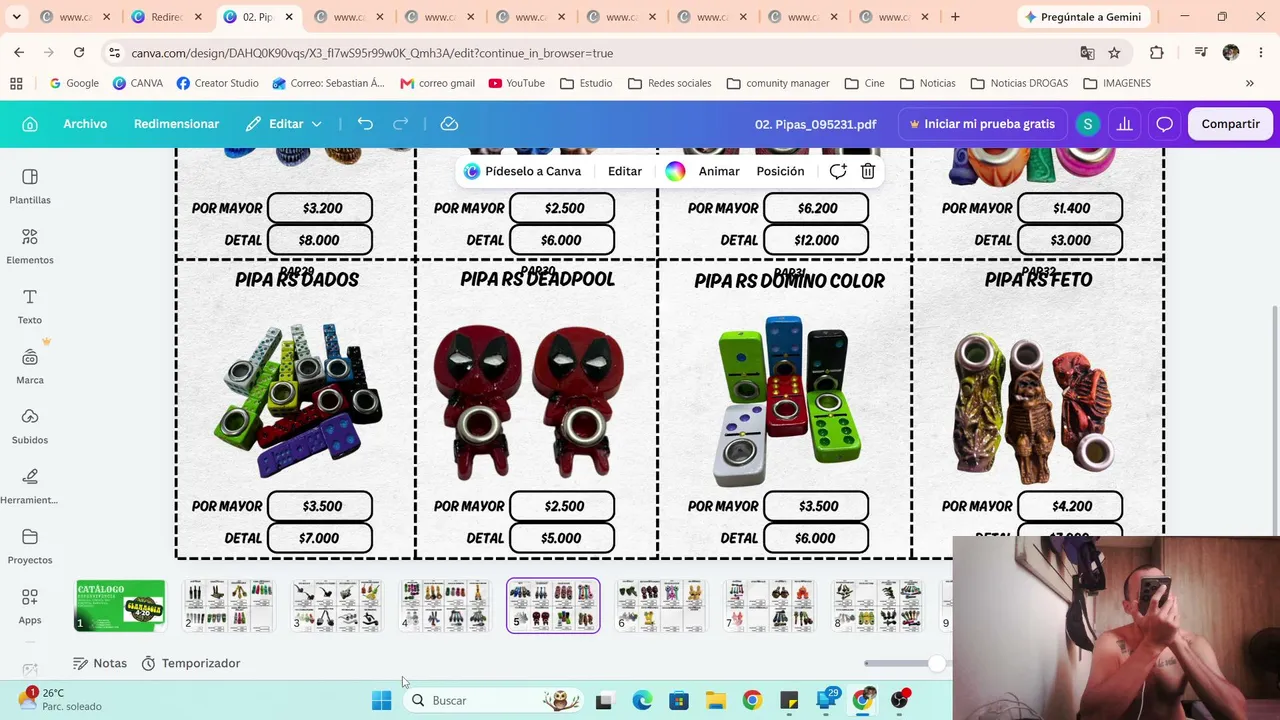Open the comments speech bubble icon
The image size is (1280, 720).
click(x=1164, y=124)
